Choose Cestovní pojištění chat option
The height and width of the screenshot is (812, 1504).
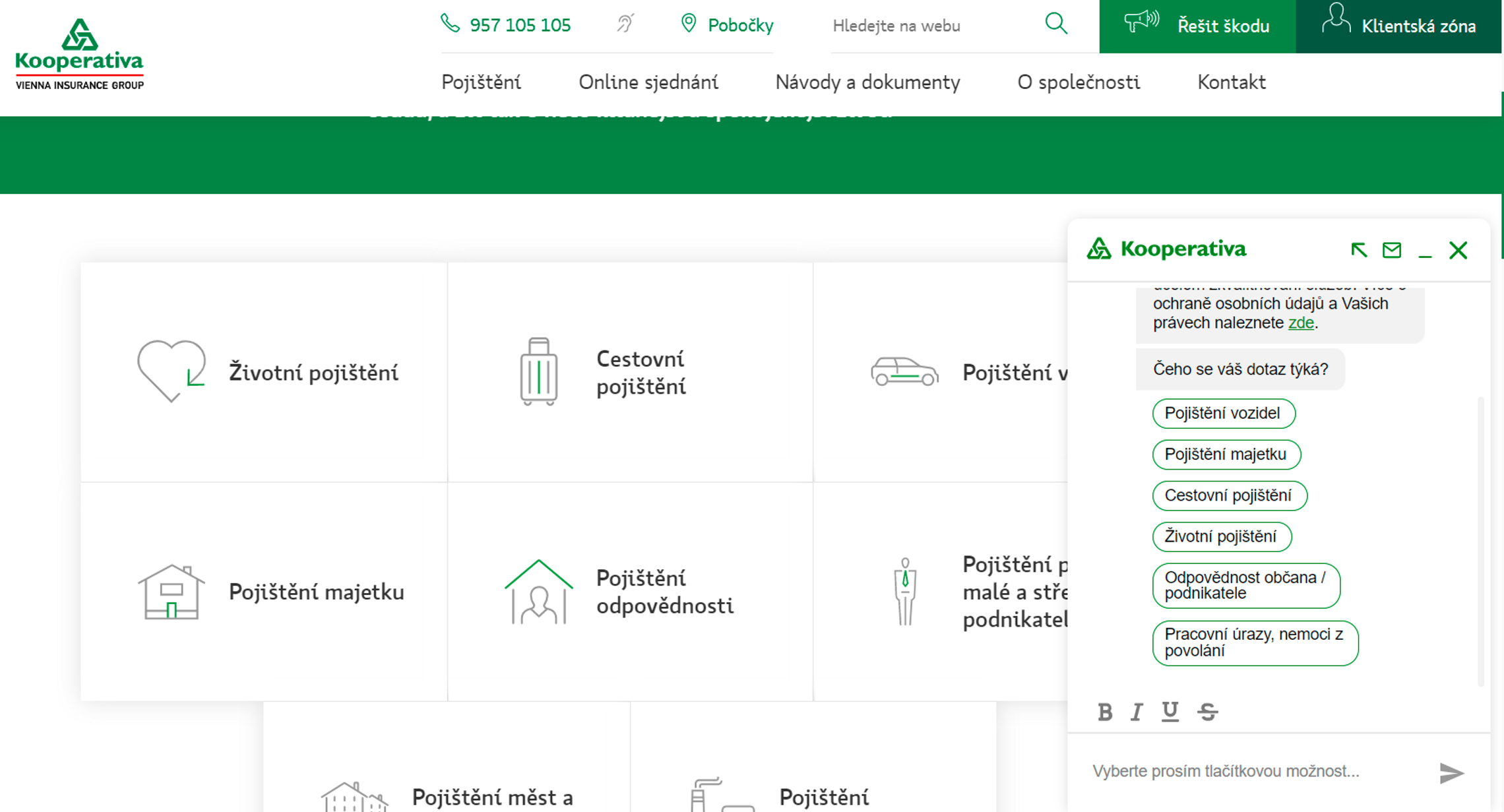coord(1230,495)
